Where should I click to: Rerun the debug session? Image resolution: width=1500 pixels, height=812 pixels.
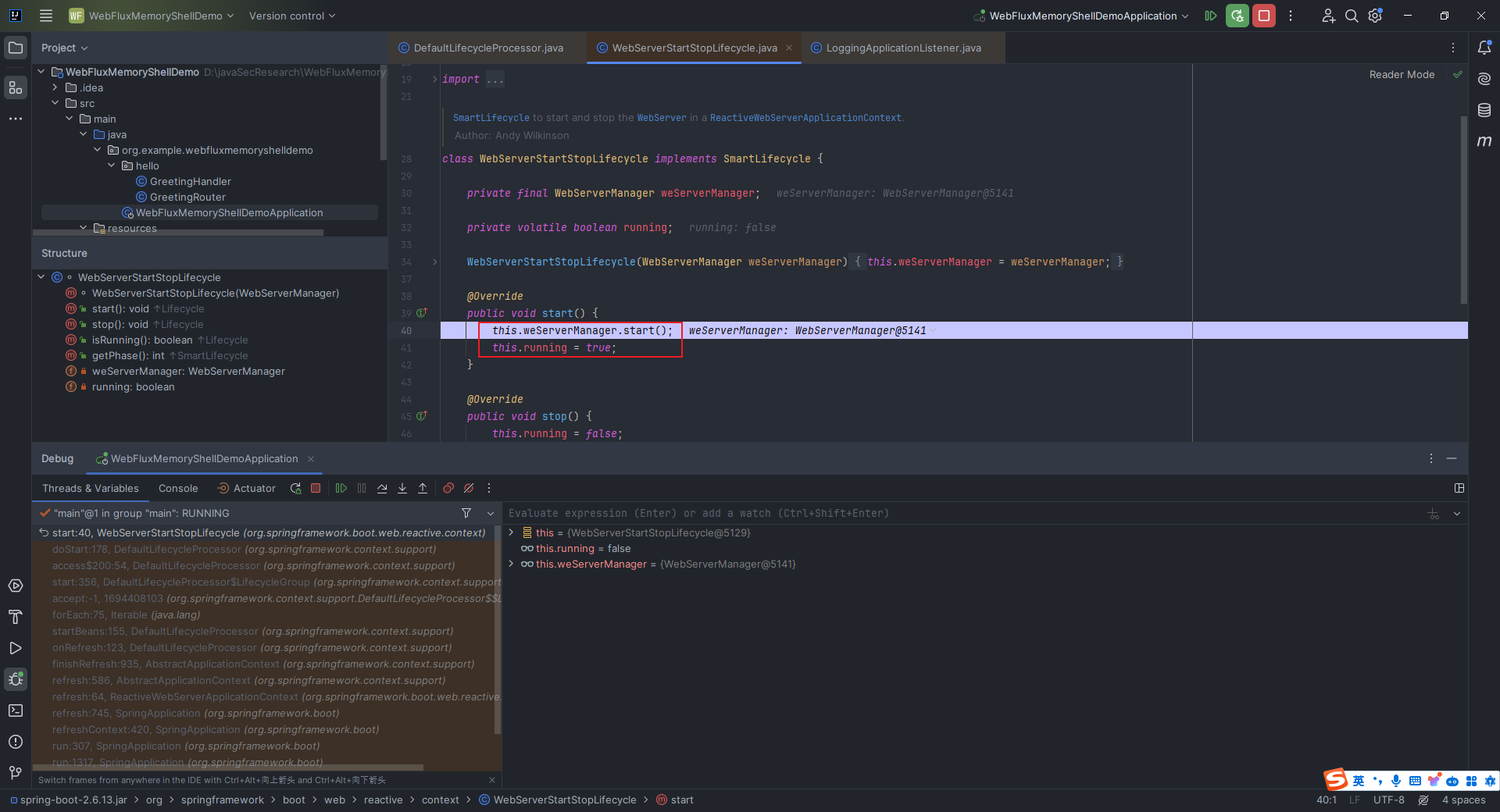[x=295, y=488]
